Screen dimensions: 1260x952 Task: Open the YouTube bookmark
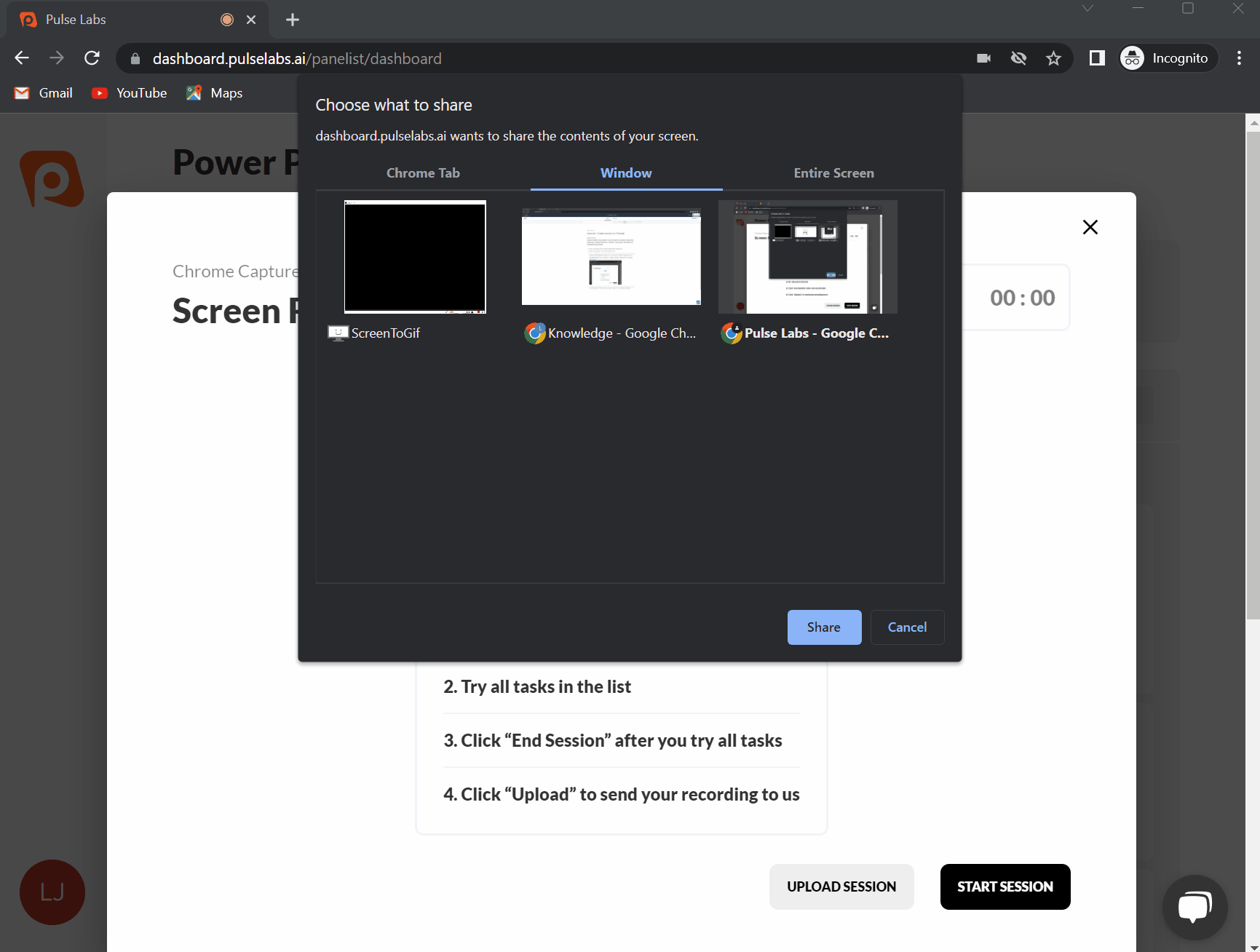tap(130, 93)
